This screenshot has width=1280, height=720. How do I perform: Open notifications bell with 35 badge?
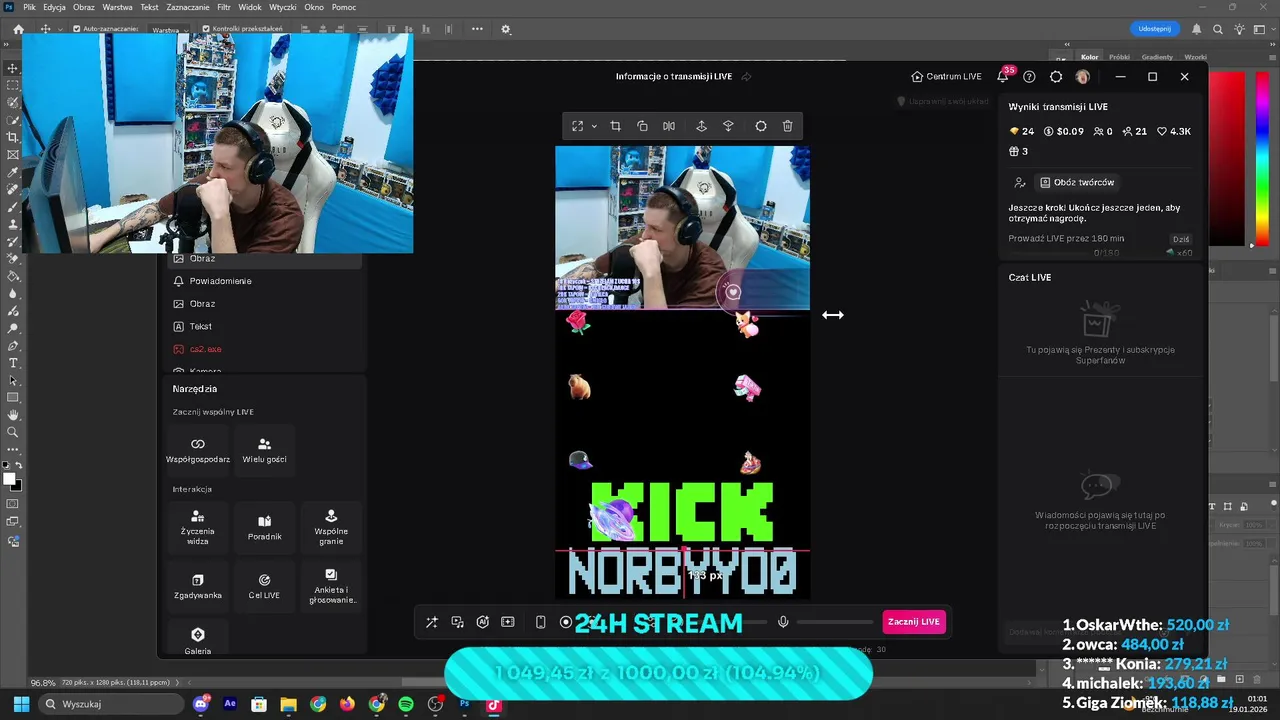pyautogui.click(x=1003, y=76)
